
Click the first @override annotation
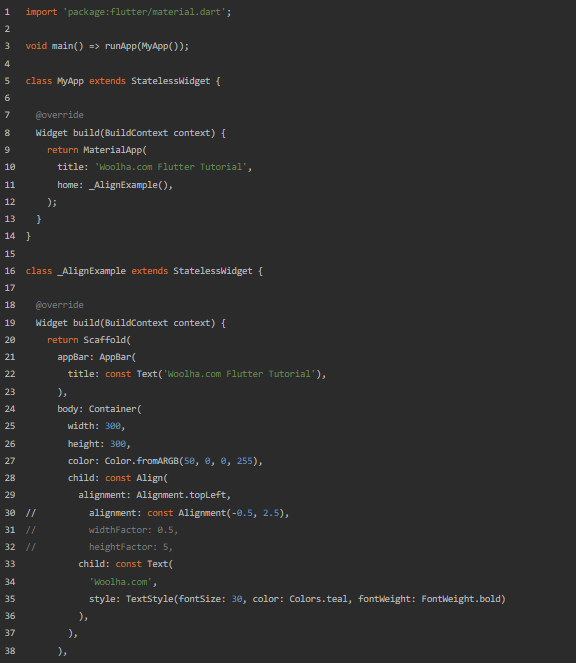[x=60, y=115]
